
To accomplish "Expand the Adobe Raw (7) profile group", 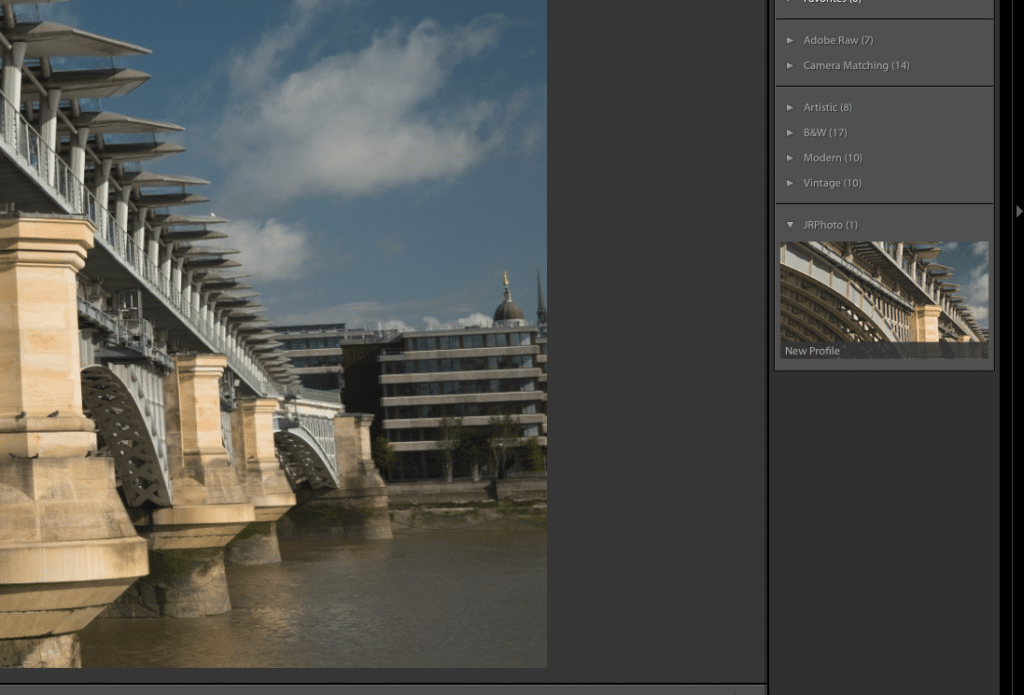I will tap(790, 40).
